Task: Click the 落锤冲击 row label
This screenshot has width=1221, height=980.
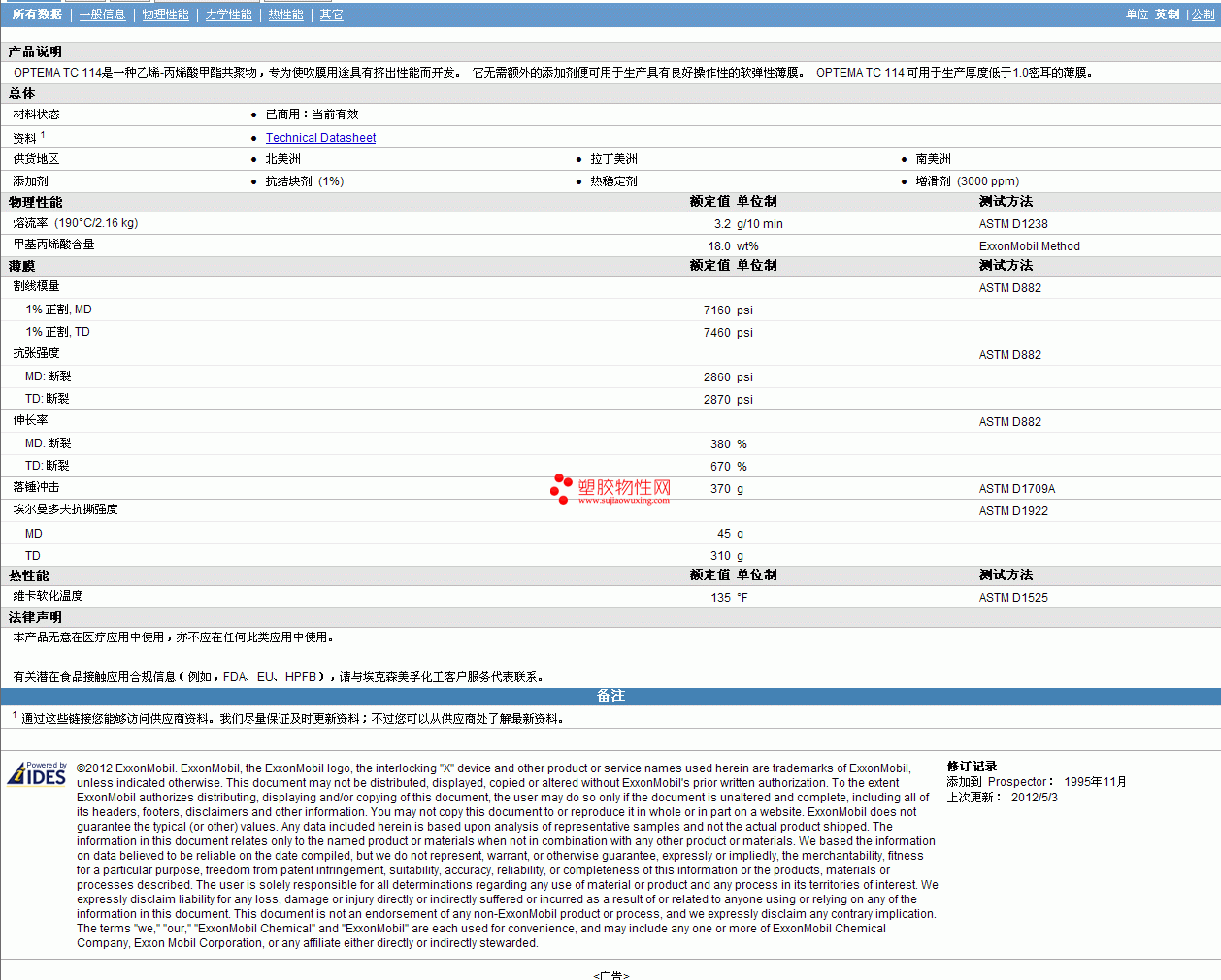Action: coord(36,487)
